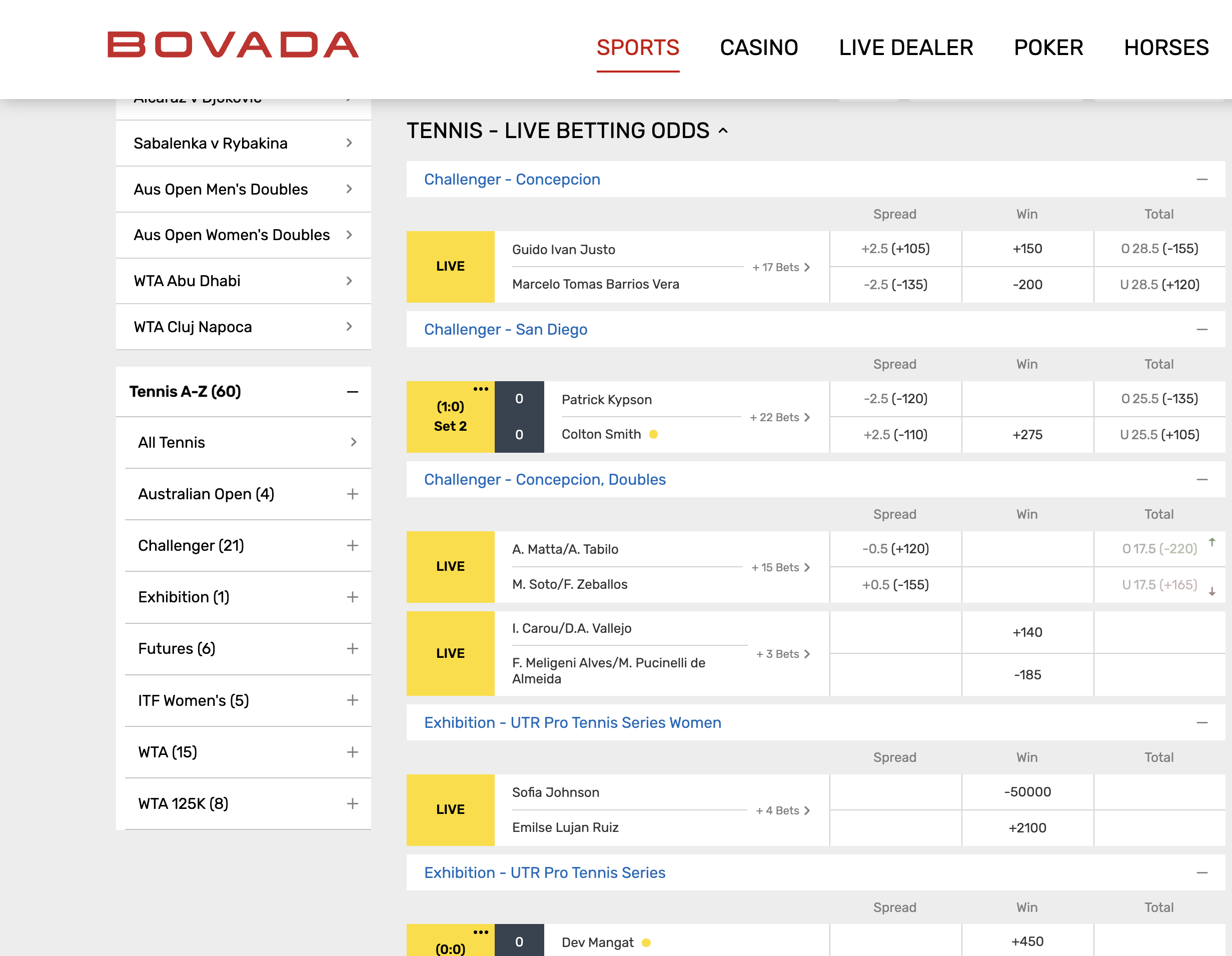Collapse Challenger - Concepcion section minus
Image resolution: width=1232 pixels, height=956 pixels.
tap(1202, 180)
